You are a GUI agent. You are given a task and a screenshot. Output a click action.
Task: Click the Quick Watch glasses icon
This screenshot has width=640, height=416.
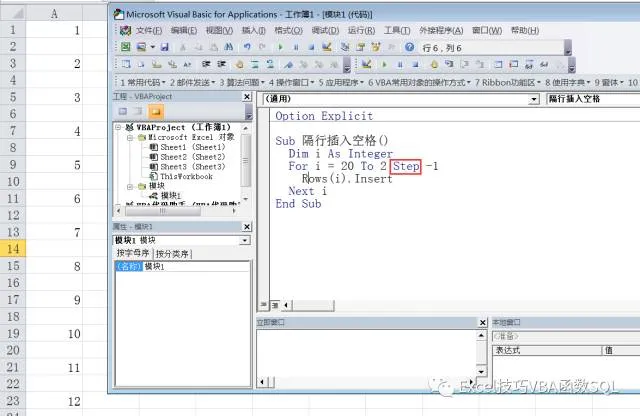pos(544,64)
